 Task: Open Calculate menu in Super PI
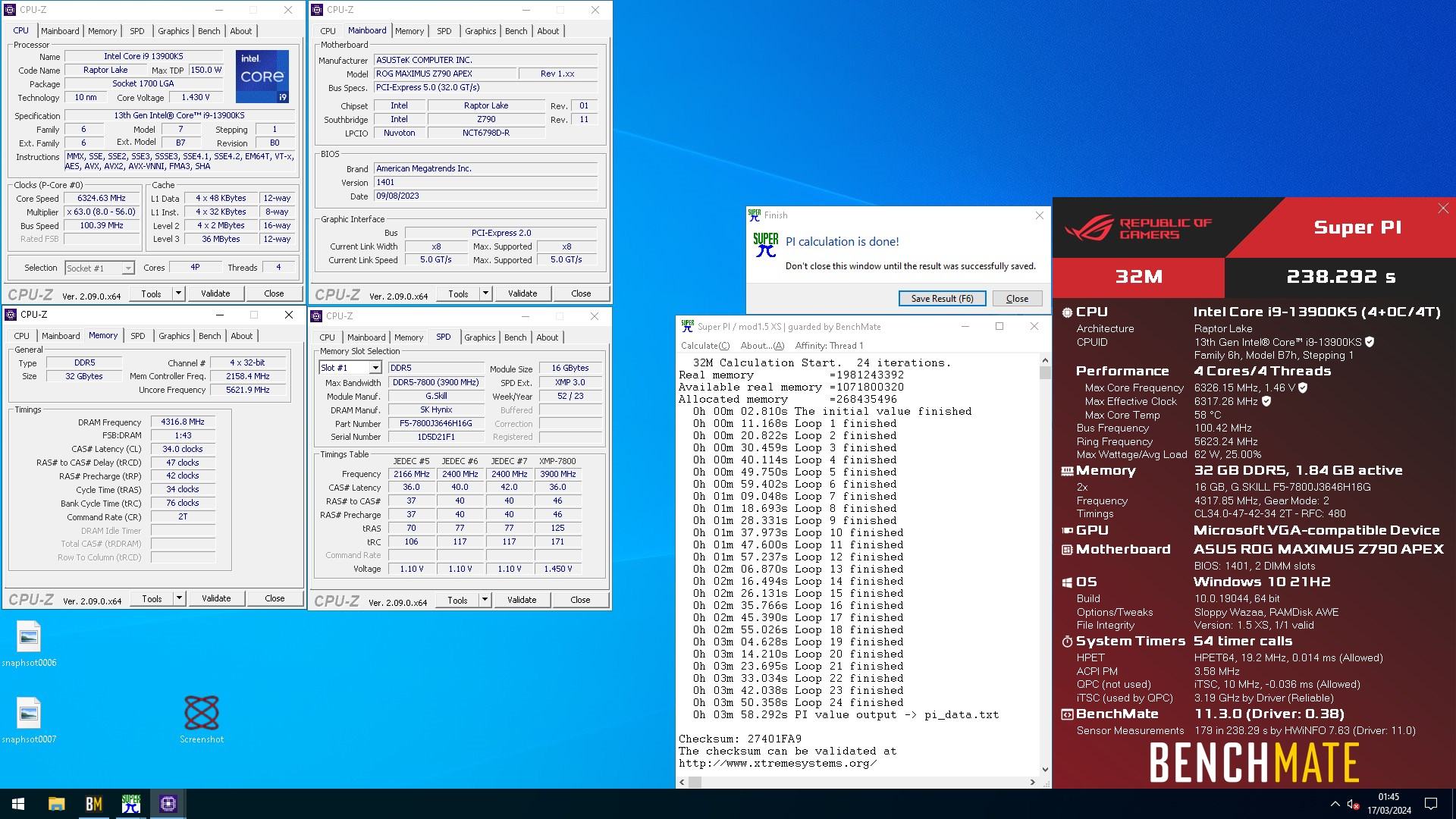(x=704, y=346)
